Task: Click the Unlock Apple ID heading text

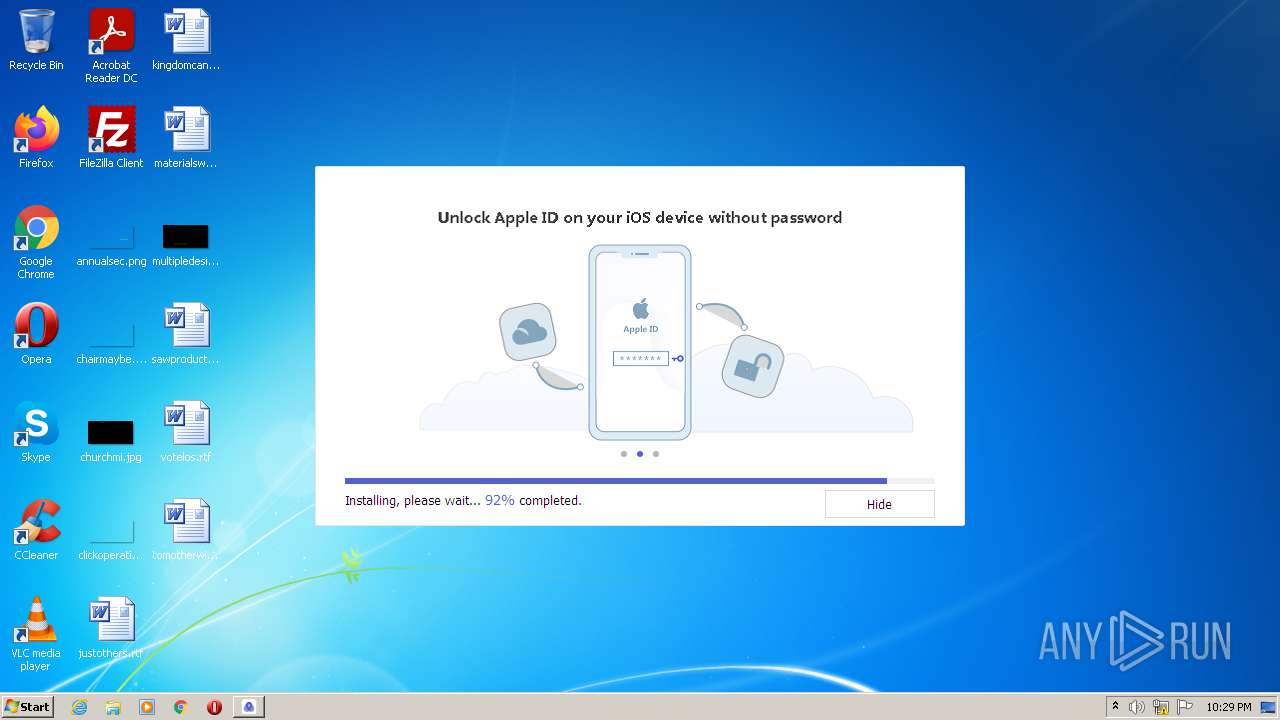Action: (x=640, y=217)
